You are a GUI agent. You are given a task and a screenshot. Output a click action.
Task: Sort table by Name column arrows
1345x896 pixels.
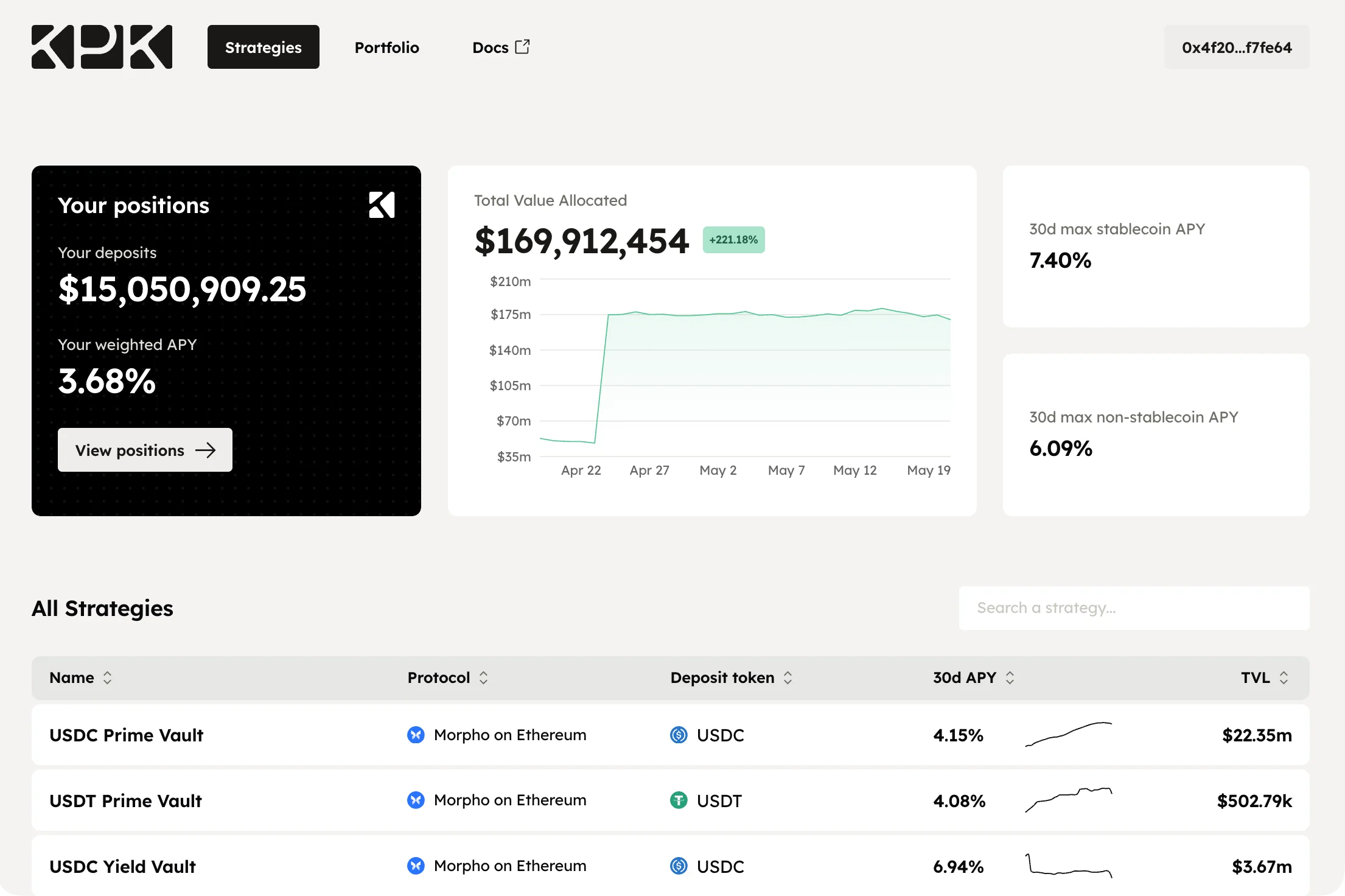tap(107, 677)
